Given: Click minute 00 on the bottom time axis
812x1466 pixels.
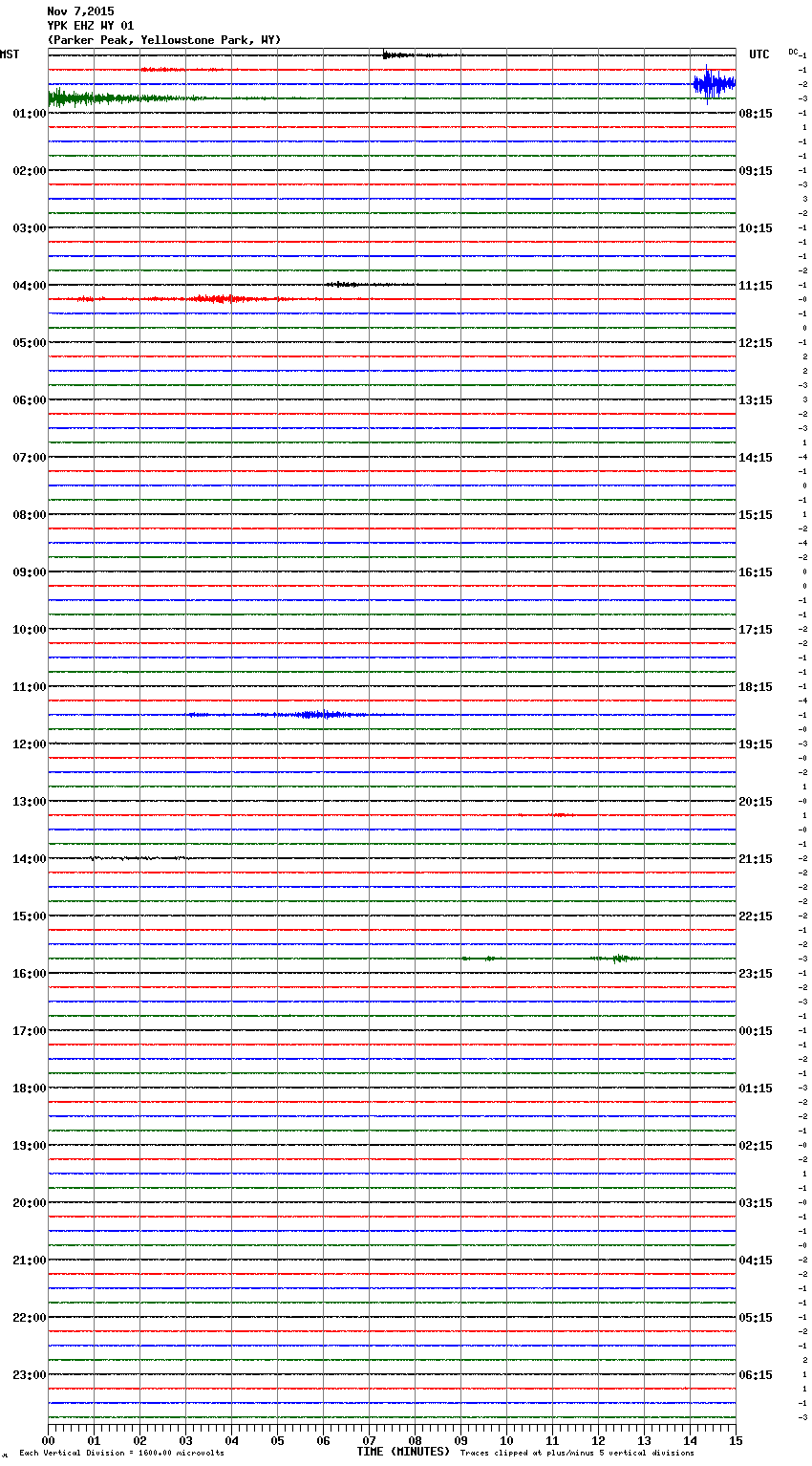Looking at the screenshot, I should point(48,1440).
